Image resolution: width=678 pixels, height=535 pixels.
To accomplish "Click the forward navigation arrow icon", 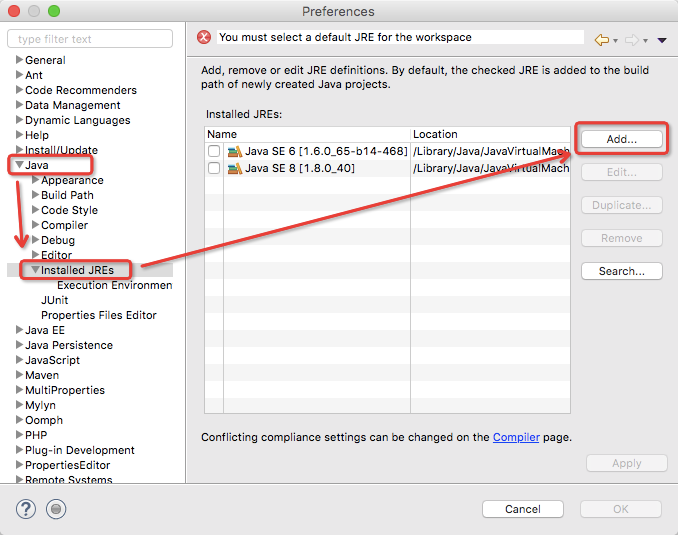I will pos(632,40).
